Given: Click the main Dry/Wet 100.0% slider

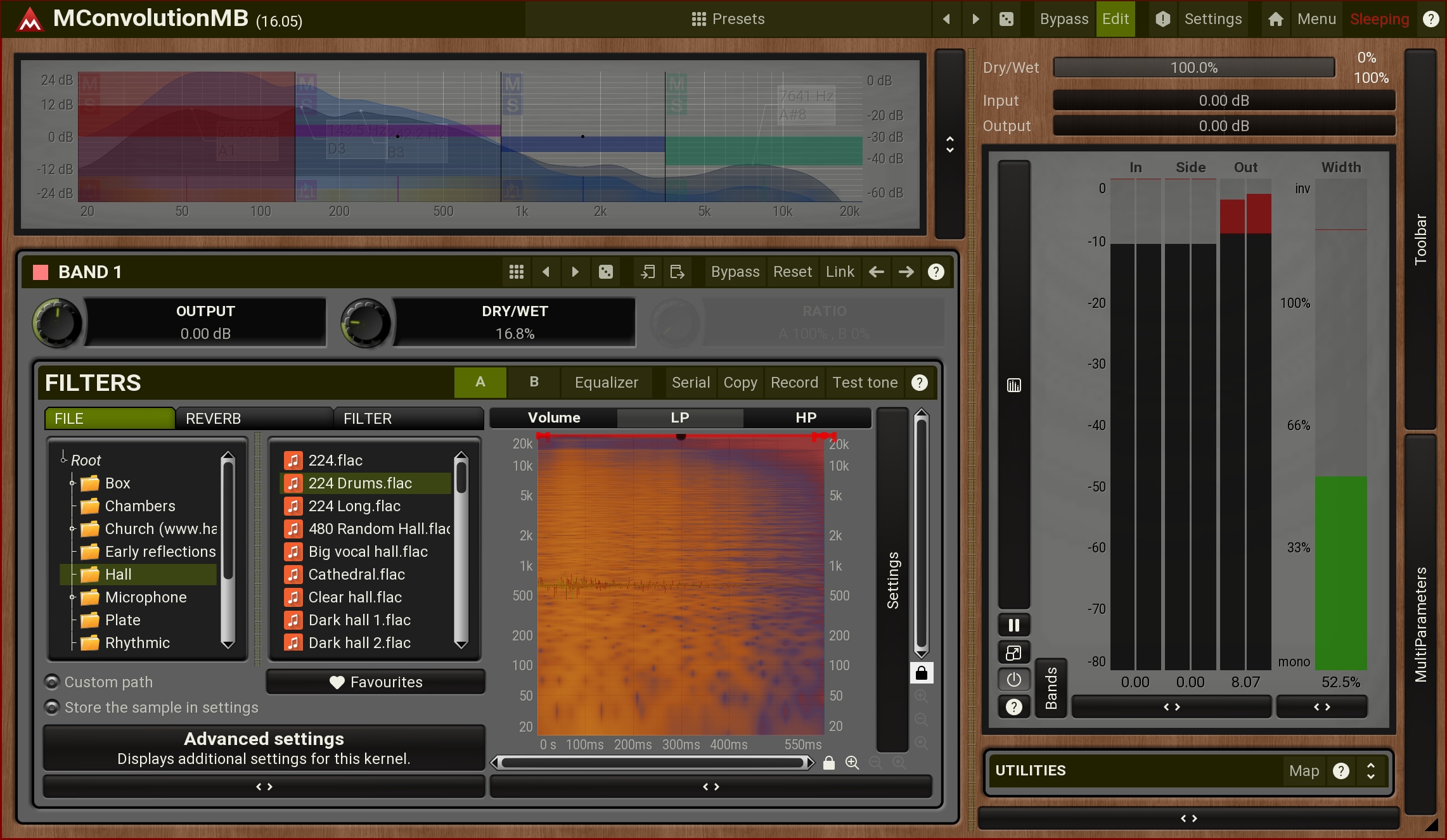Looking at the screenshot, I should (1193, 68).
